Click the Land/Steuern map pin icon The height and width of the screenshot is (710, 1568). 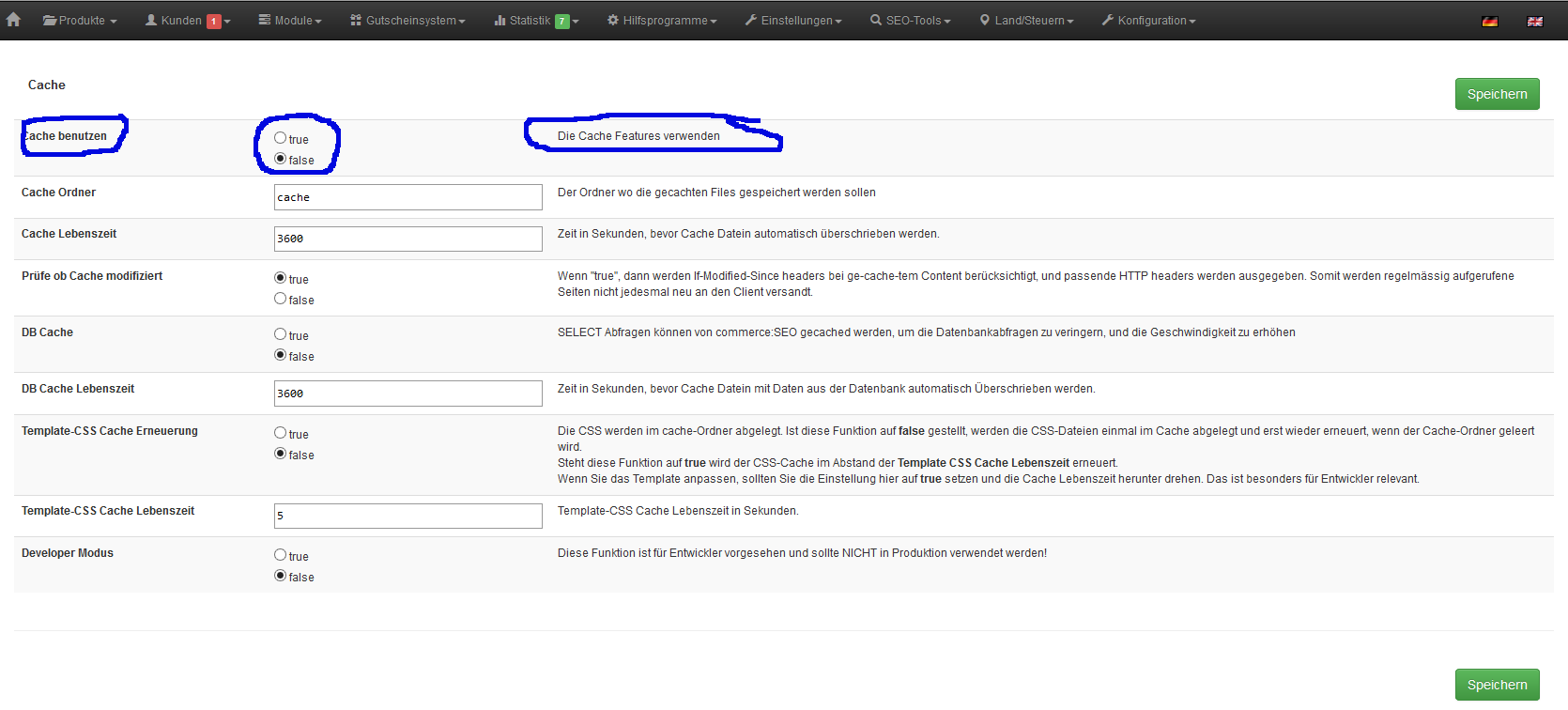click(984, 20)
